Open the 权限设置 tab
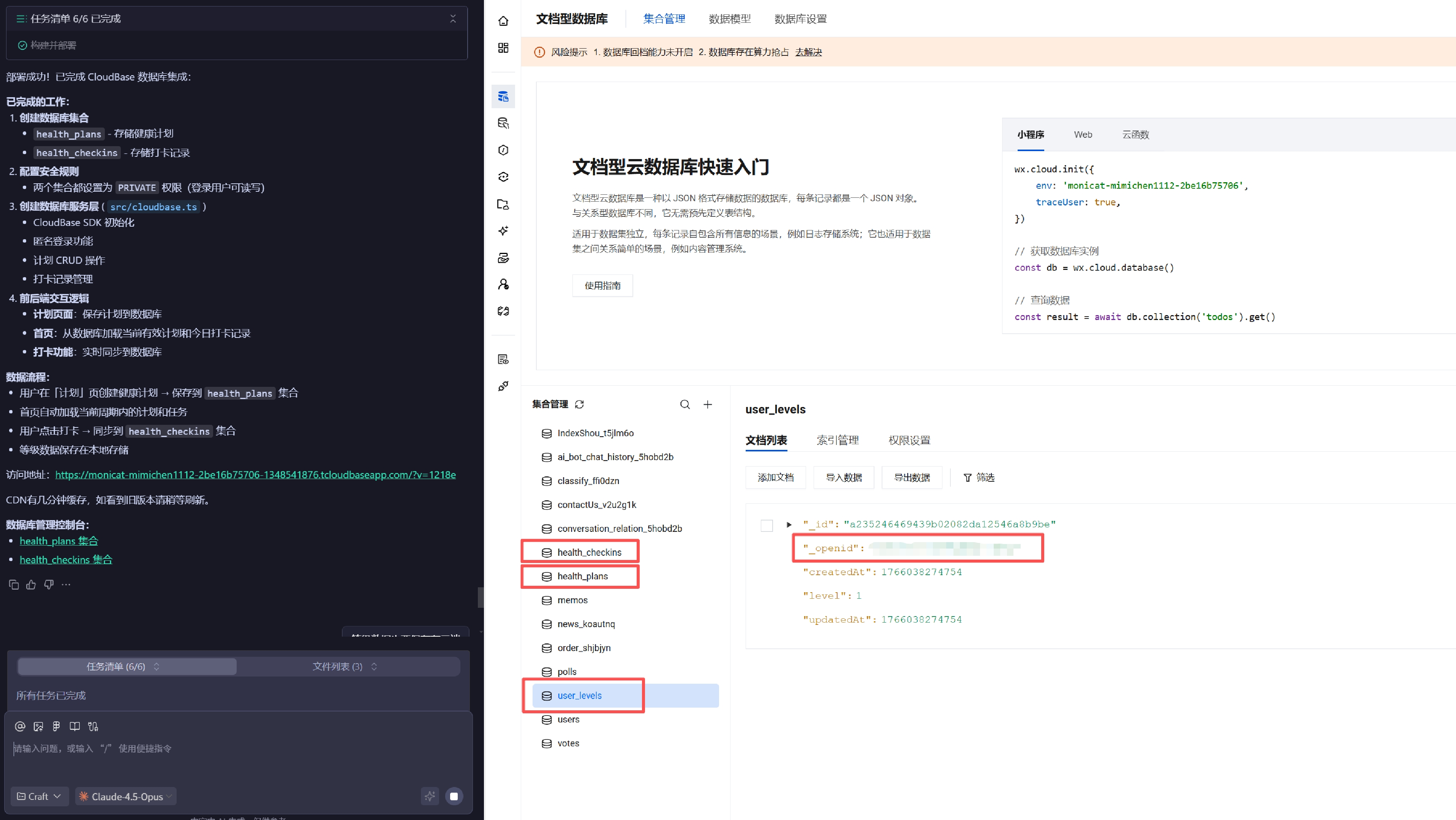This screenshot has width=1456, height=820. click(909, 440)
